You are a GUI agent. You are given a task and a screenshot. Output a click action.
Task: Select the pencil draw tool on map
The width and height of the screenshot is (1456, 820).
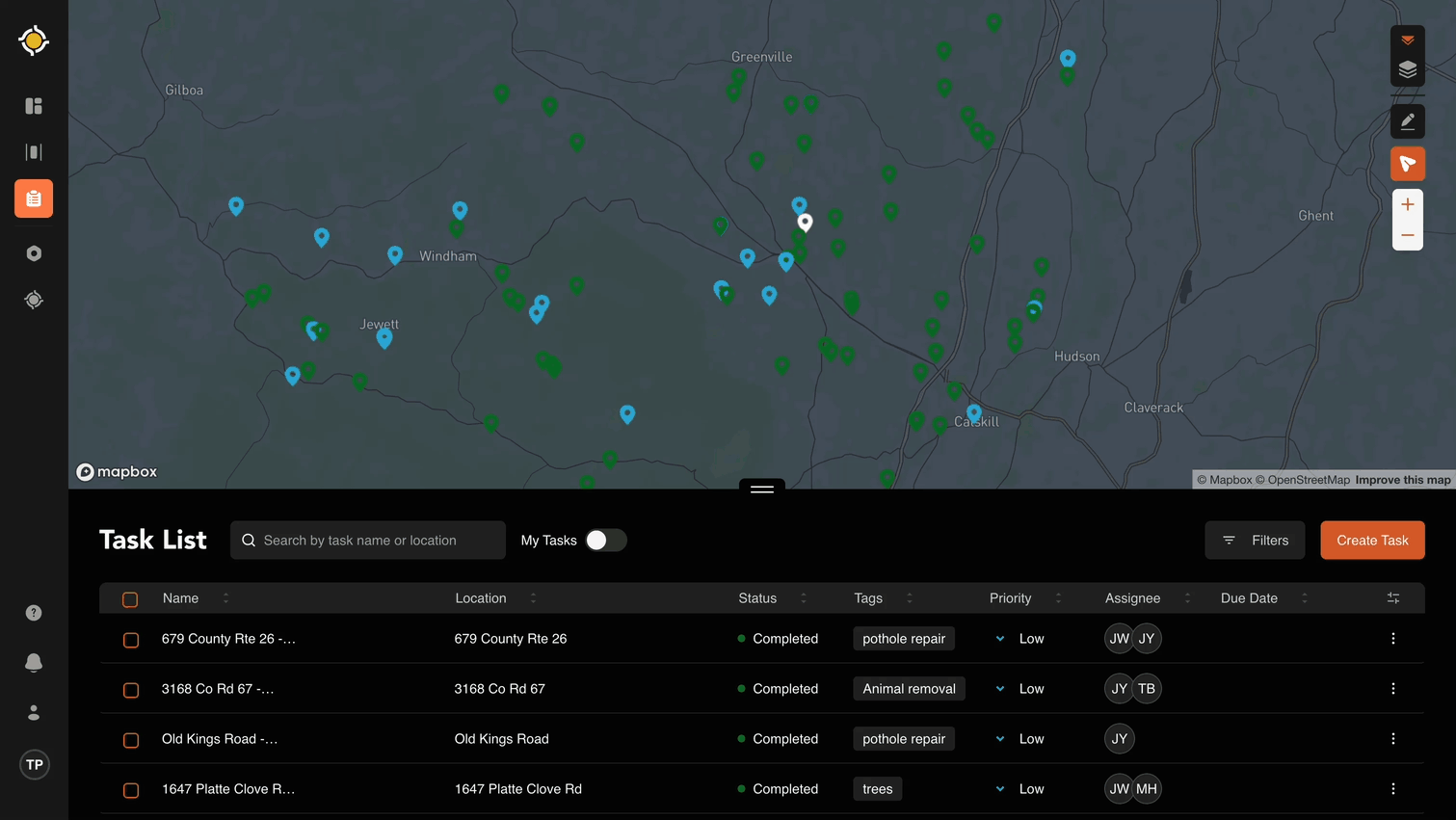[x=1407, y=121]
